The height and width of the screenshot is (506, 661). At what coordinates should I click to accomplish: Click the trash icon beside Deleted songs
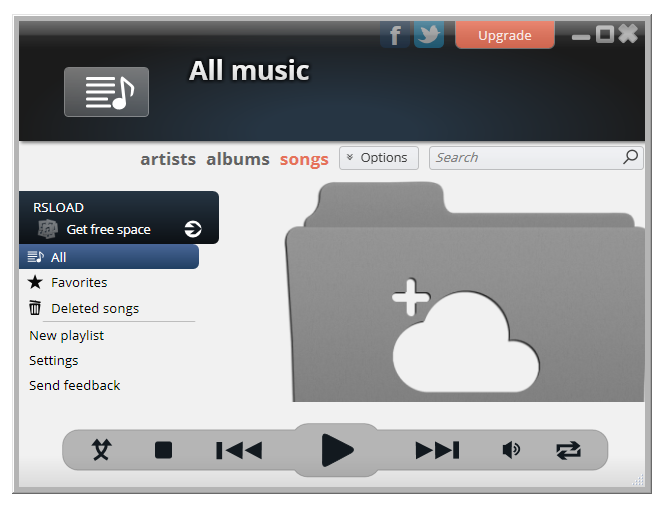coord(35,307)
